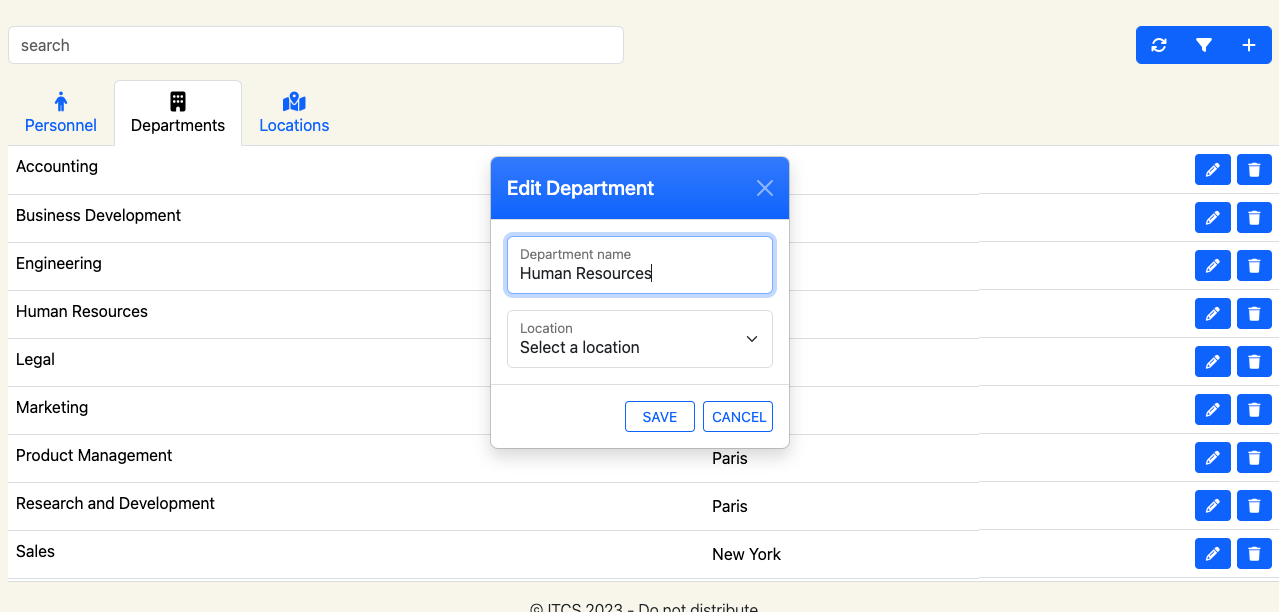This screenshot has height=612, width=1279.
Task: Expand the Location dropdown in dialog
Action: click(640, 339)
